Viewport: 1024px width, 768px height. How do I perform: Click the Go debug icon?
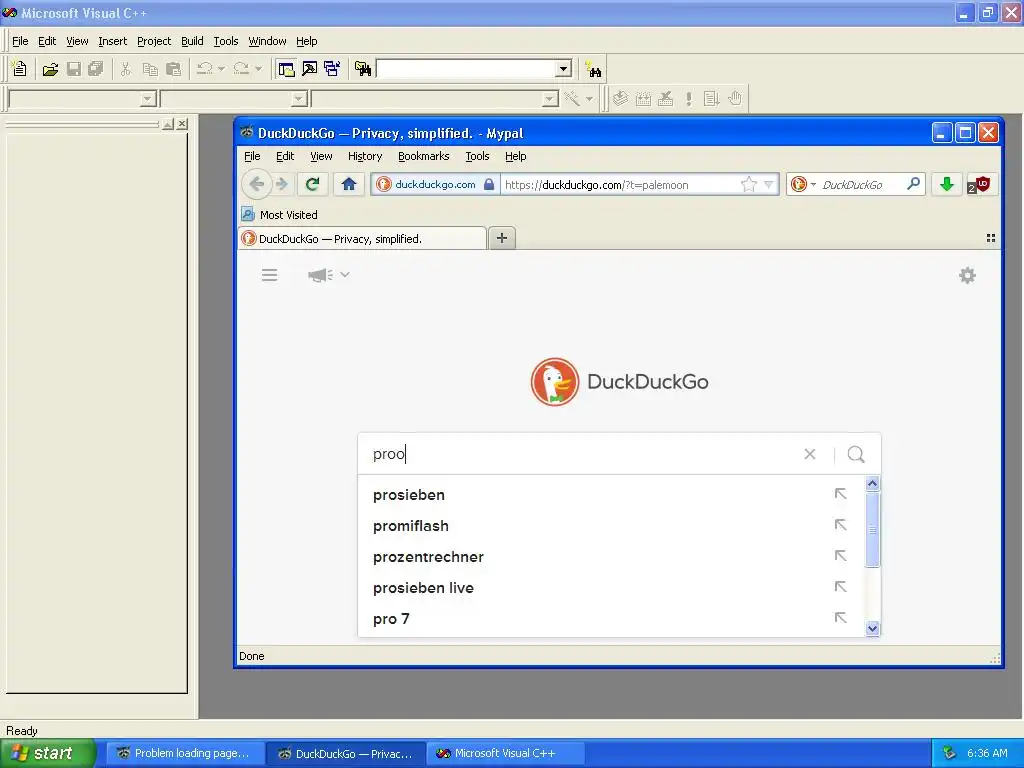click(711, 99)
